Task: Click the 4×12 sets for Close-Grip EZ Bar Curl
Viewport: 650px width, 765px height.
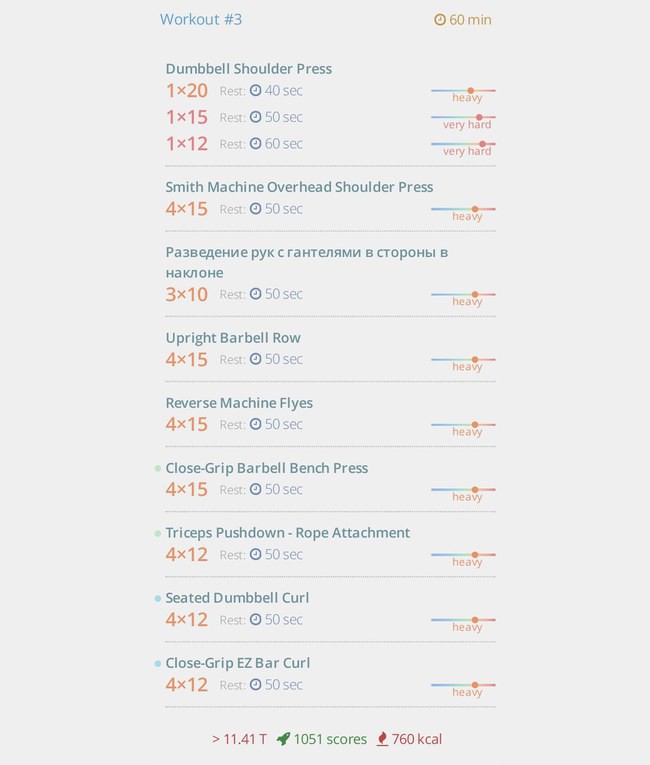Action: pyautogui.click(x=186, y=684)
